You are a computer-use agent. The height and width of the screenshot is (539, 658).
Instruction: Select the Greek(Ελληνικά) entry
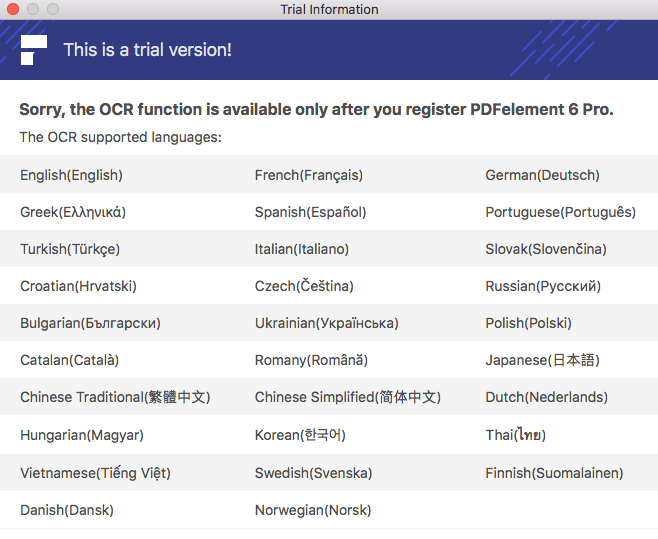(x=73, y=212)
